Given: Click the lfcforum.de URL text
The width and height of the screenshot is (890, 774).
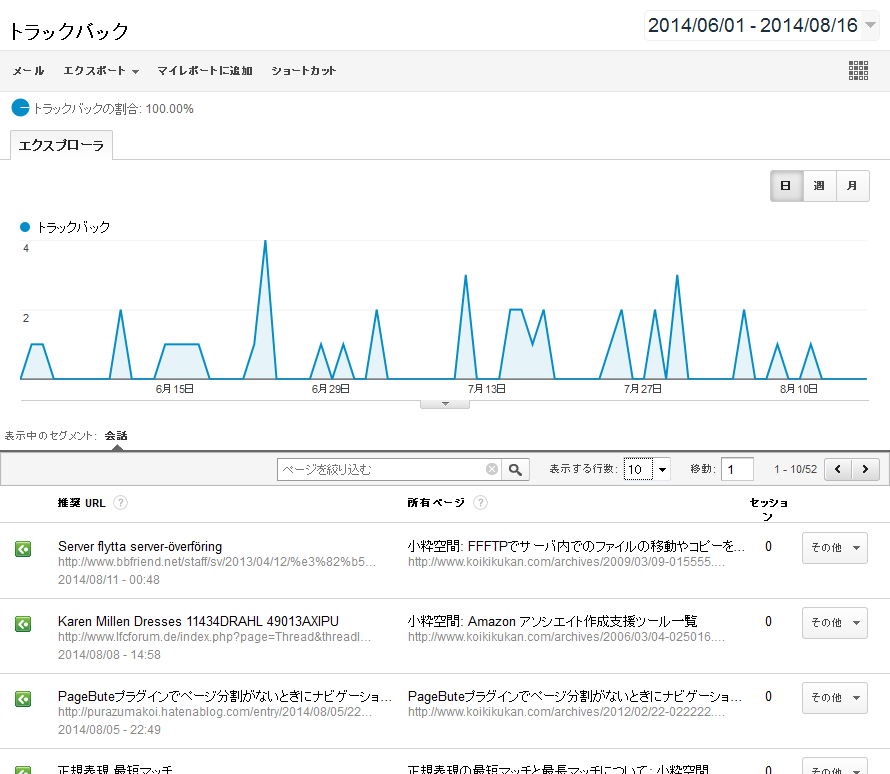Looking at the screenshot, I should click(215, 637).
